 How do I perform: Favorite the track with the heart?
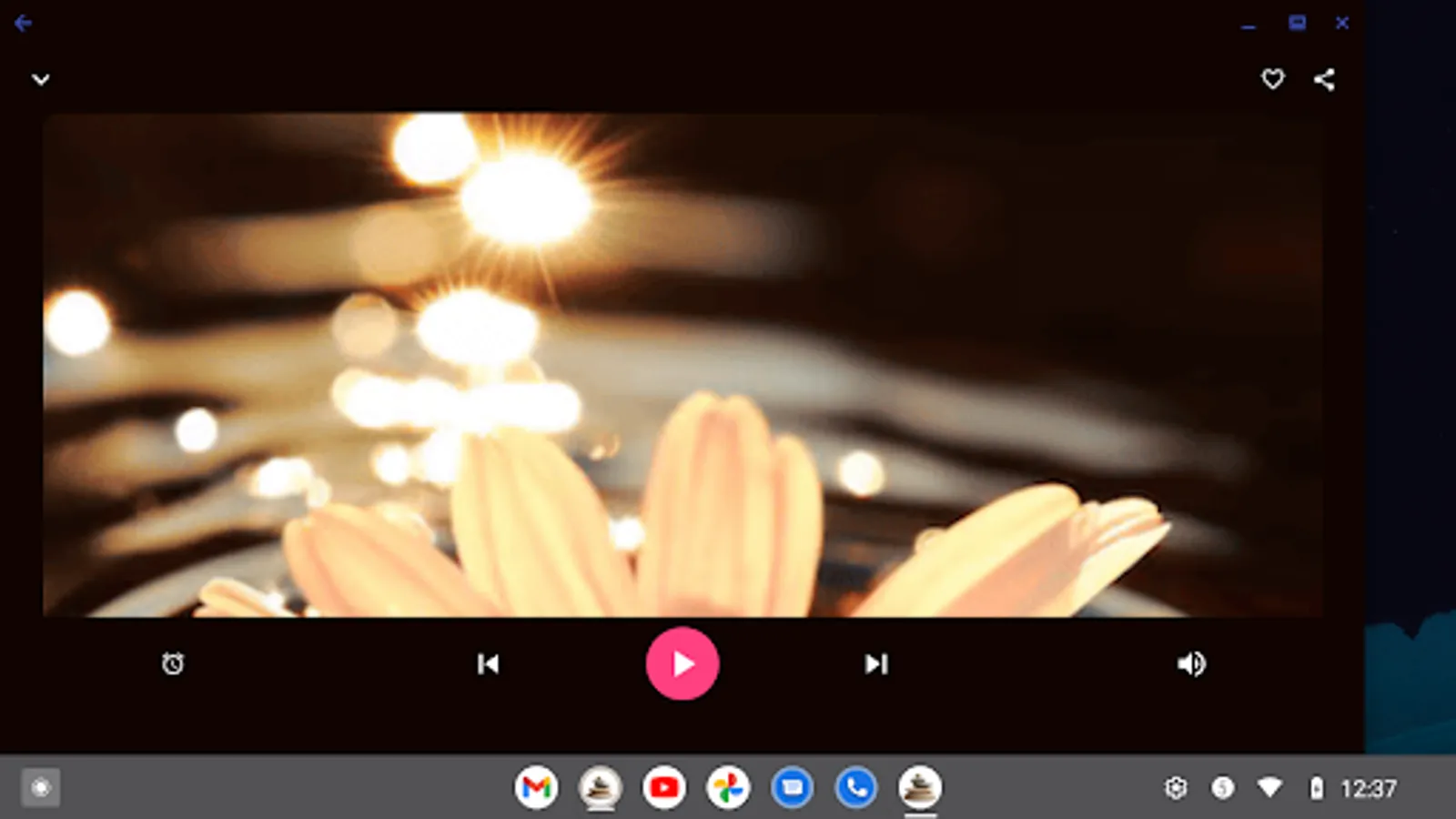[1272, 80]
